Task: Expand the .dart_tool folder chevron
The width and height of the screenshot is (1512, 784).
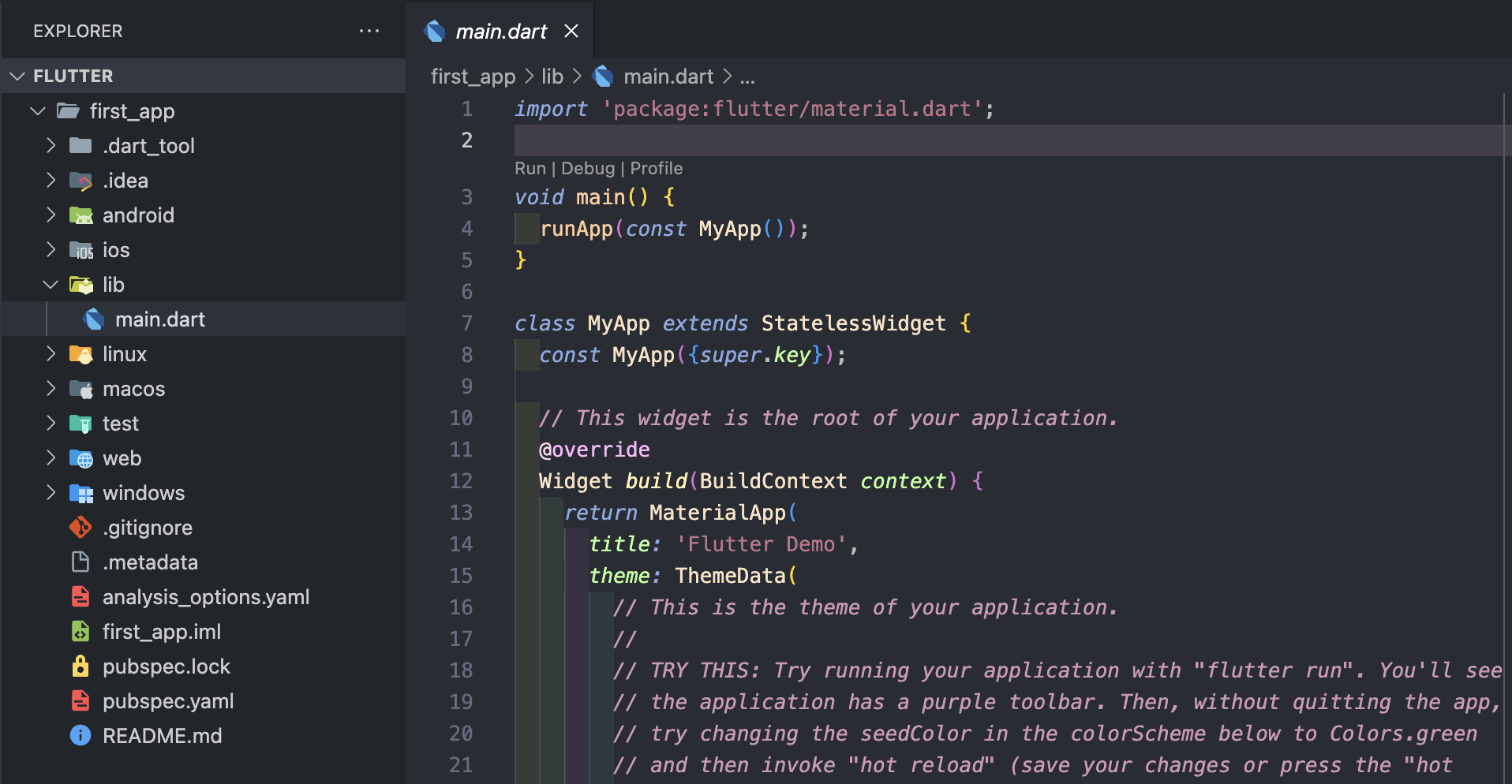Action: pyautogui.click(x=51, y=146)
